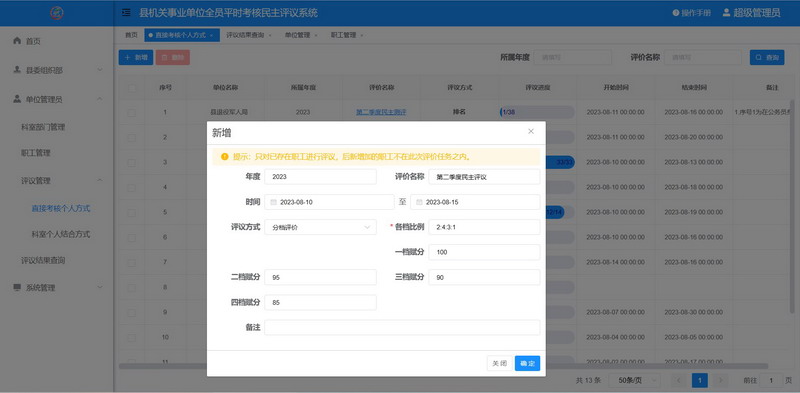Click the 年度 input showing 2023

320,177
